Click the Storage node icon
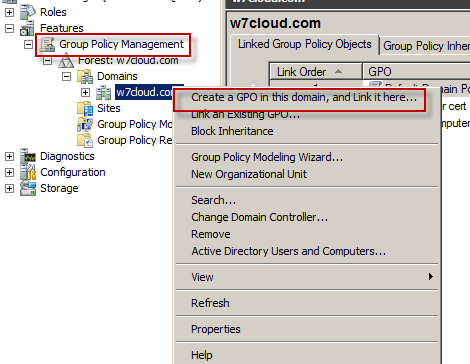The height and width of the screenshot is (364, 470). click(28, 188)
